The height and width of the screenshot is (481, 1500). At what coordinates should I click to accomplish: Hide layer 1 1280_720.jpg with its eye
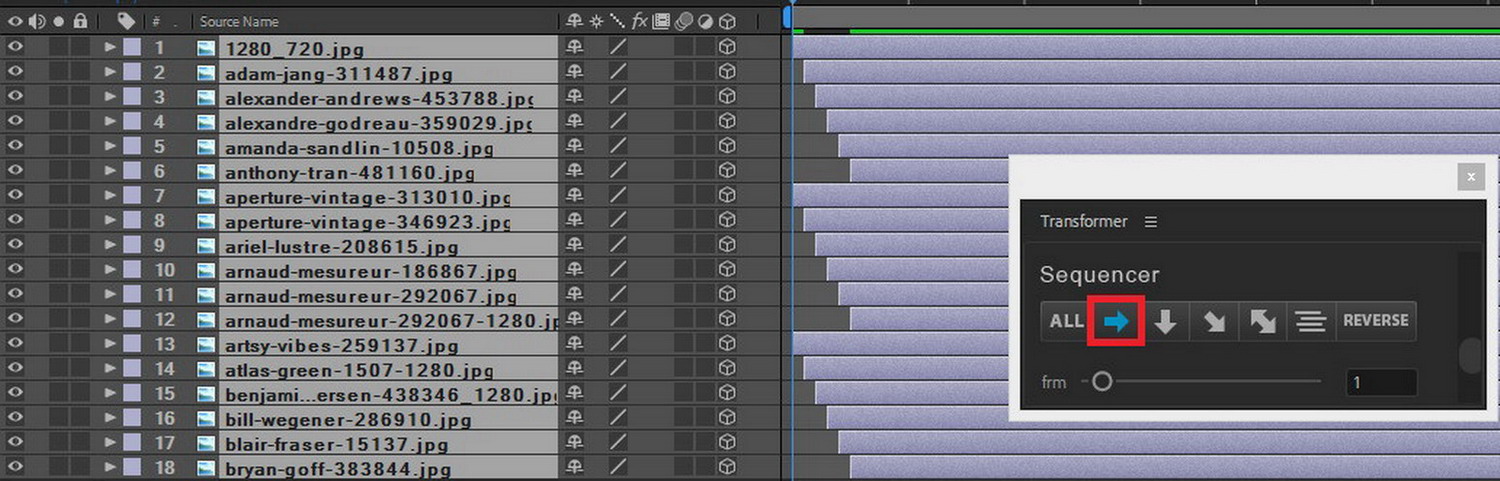pyautogui.click(x=15, y=46)
